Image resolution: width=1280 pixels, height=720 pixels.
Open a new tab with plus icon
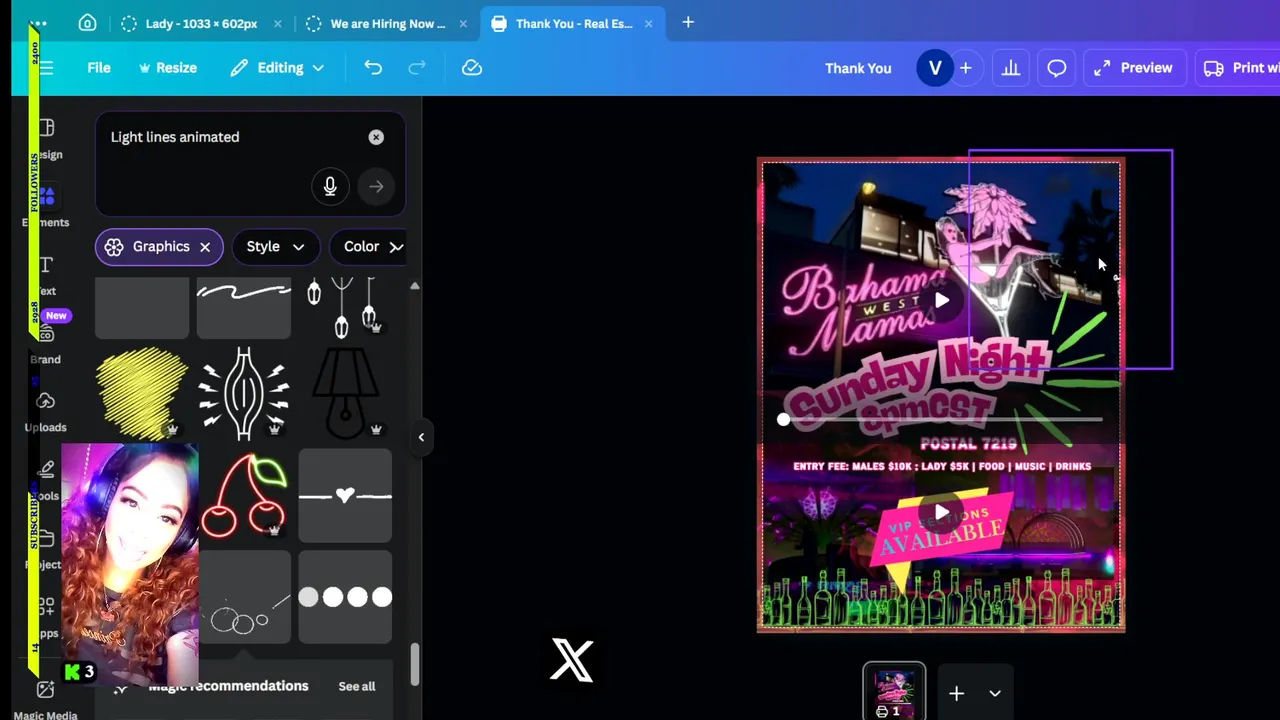coord(688,22)
